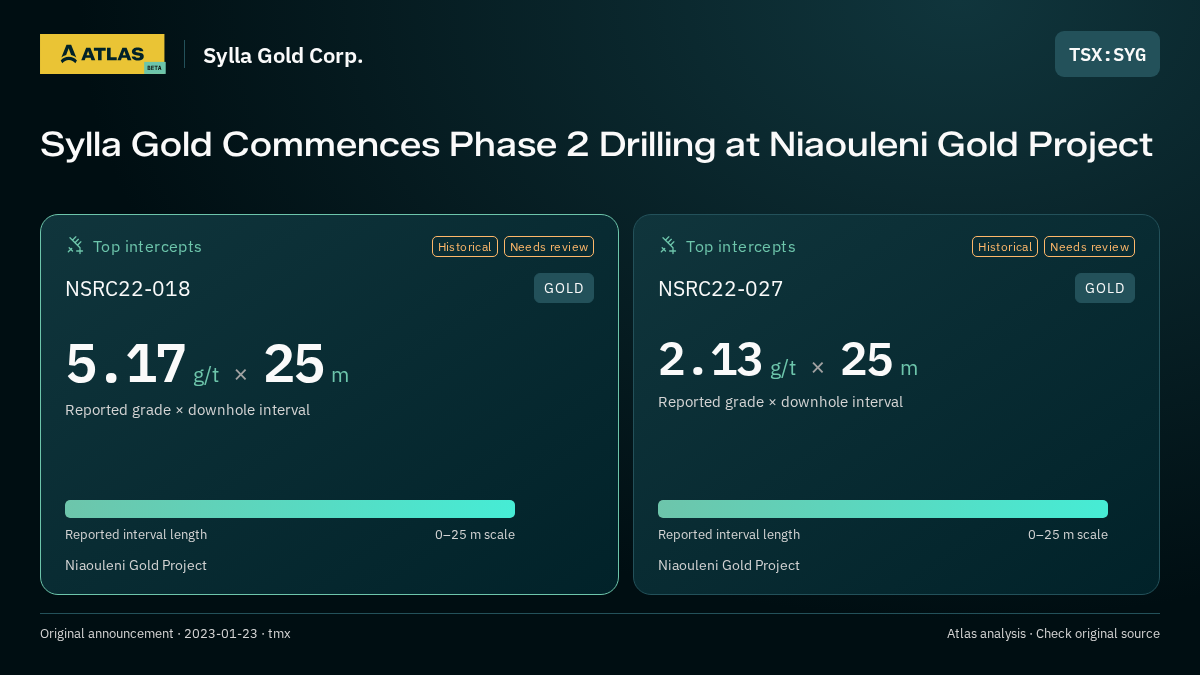
Task: Click 0–25 m scale label in NSRC22-018 card
Action: [475, 535]
